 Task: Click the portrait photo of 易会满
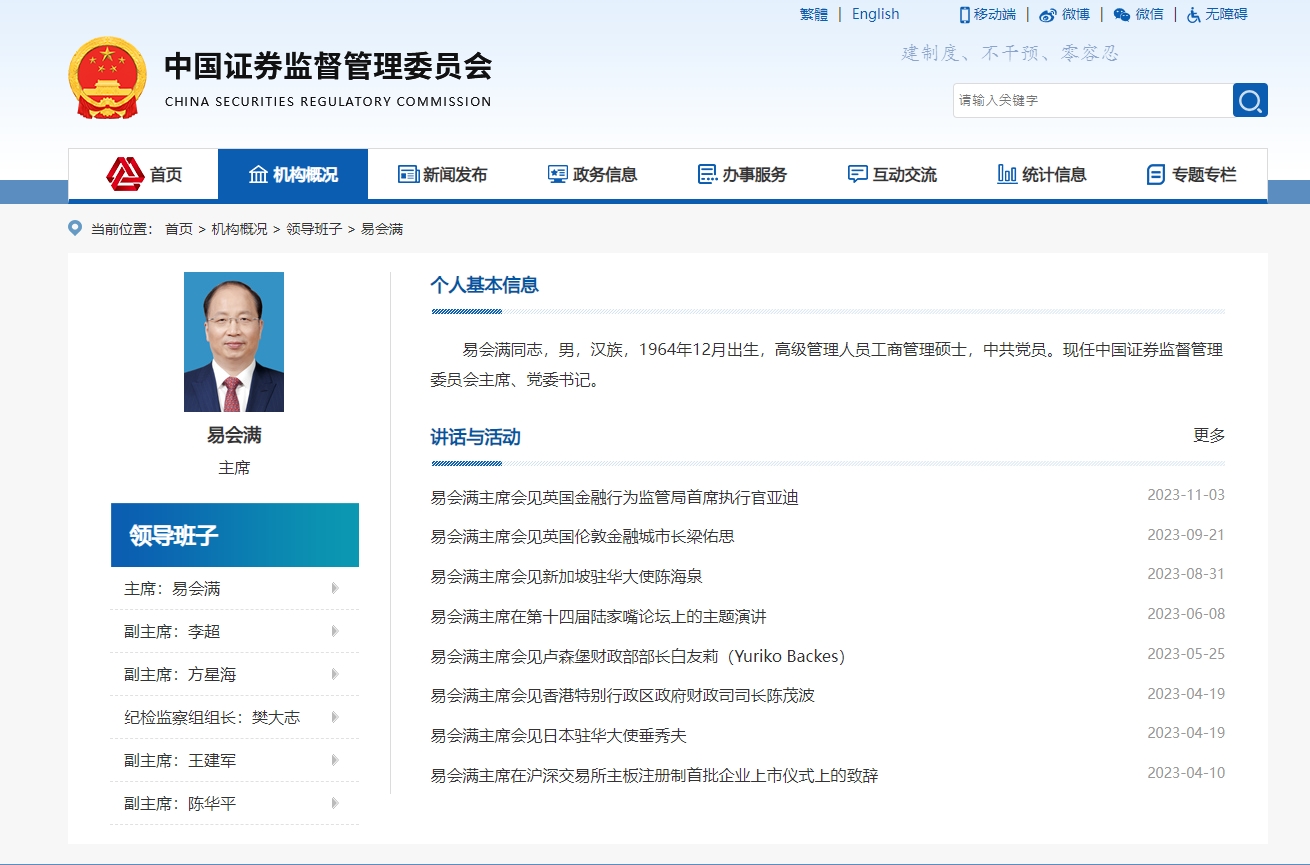tap(234, 342)
